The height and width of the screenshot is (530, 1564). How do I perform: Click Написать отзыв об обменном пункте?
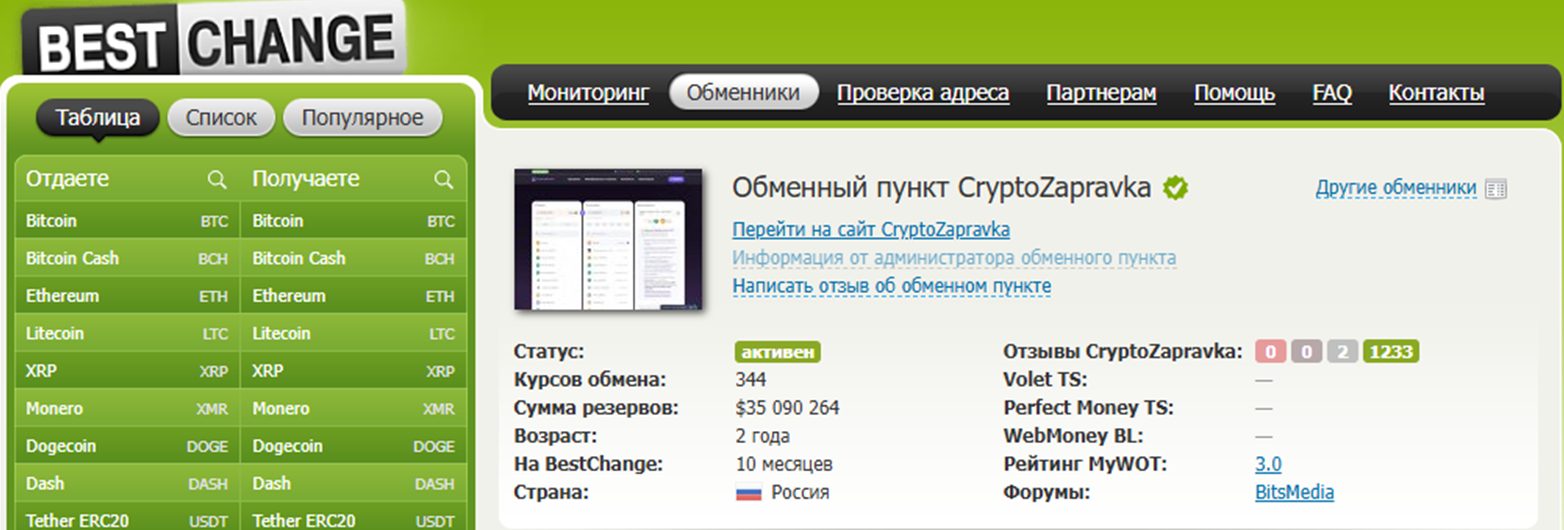coord(892,286)
